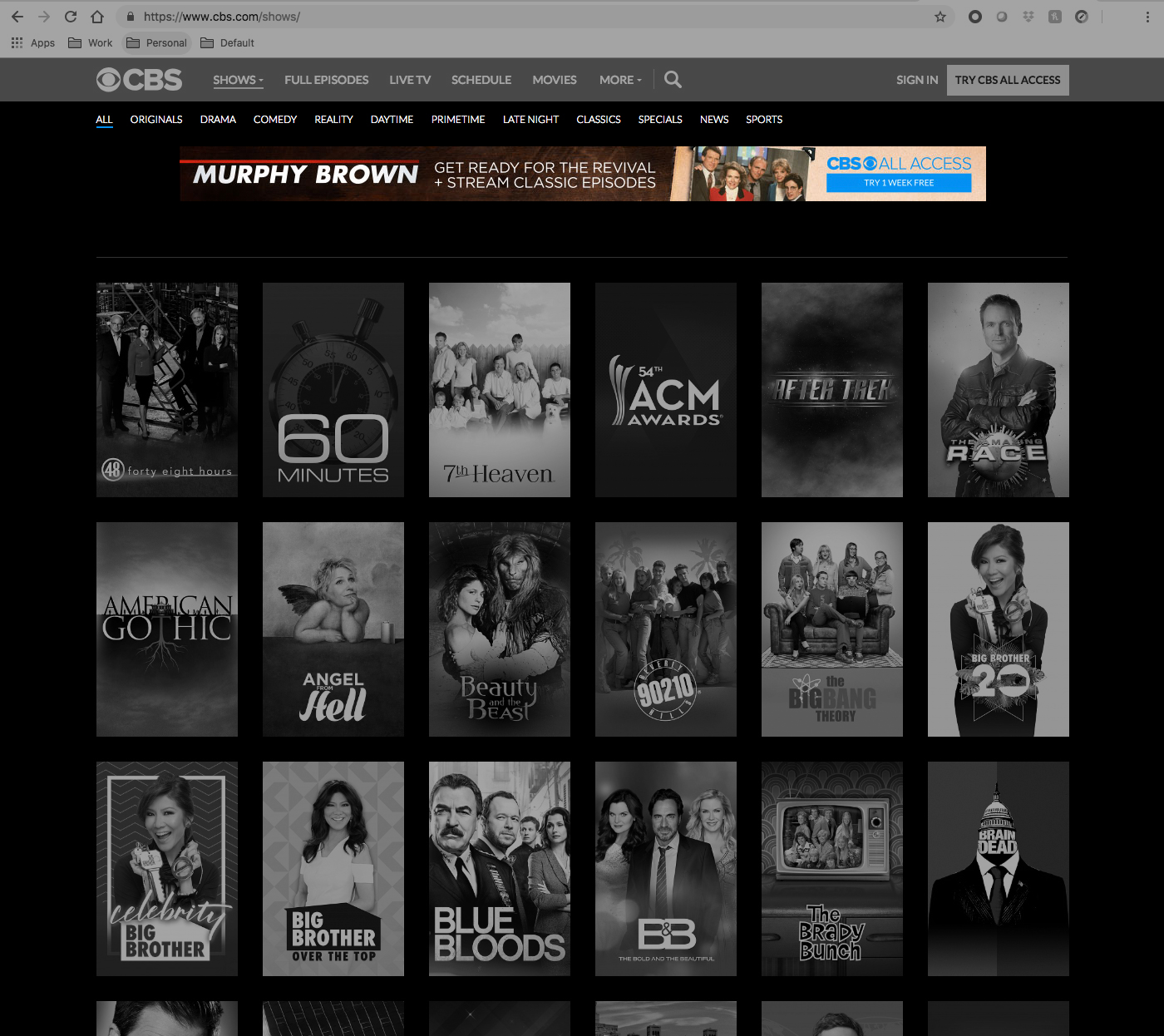Image resolution: width=1164 pixels, height=1036 pixels.
Task: Click the last round extension icon
Action: coord(1082,17)
